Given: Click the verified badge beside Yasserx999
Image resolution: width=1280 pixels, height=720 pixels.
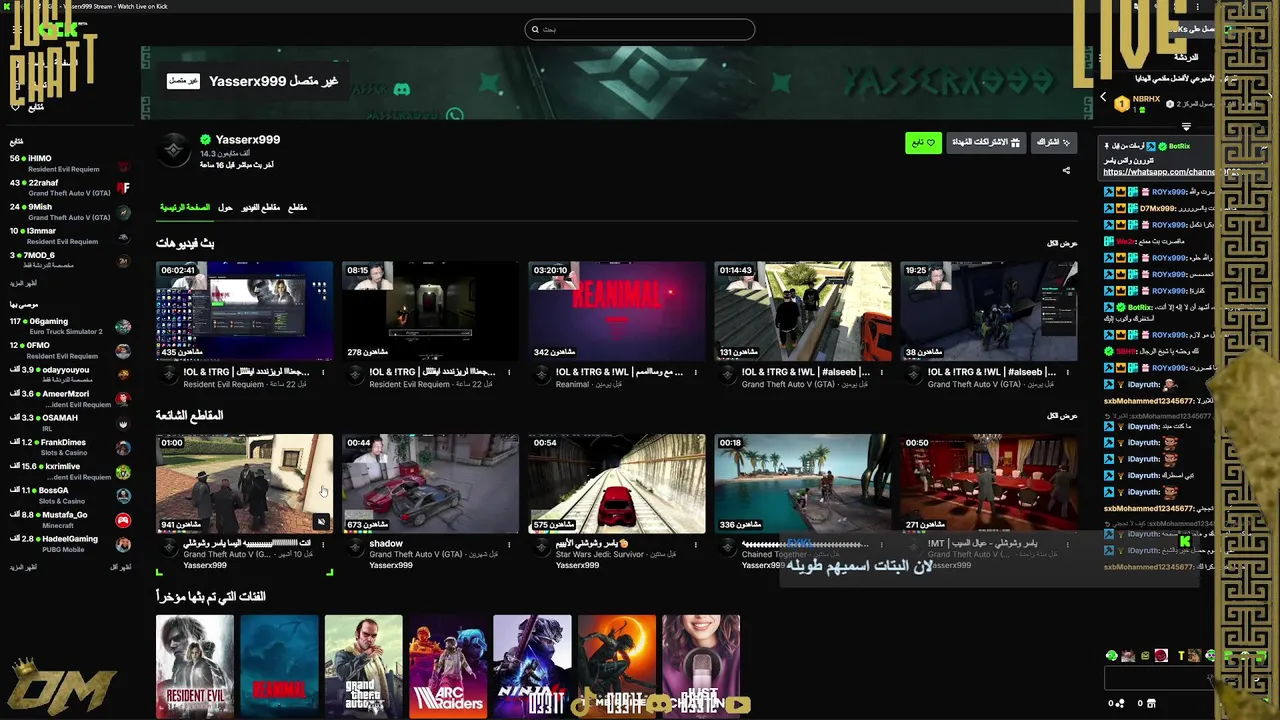Looking at the screenshot, I should tap(205, 140).
